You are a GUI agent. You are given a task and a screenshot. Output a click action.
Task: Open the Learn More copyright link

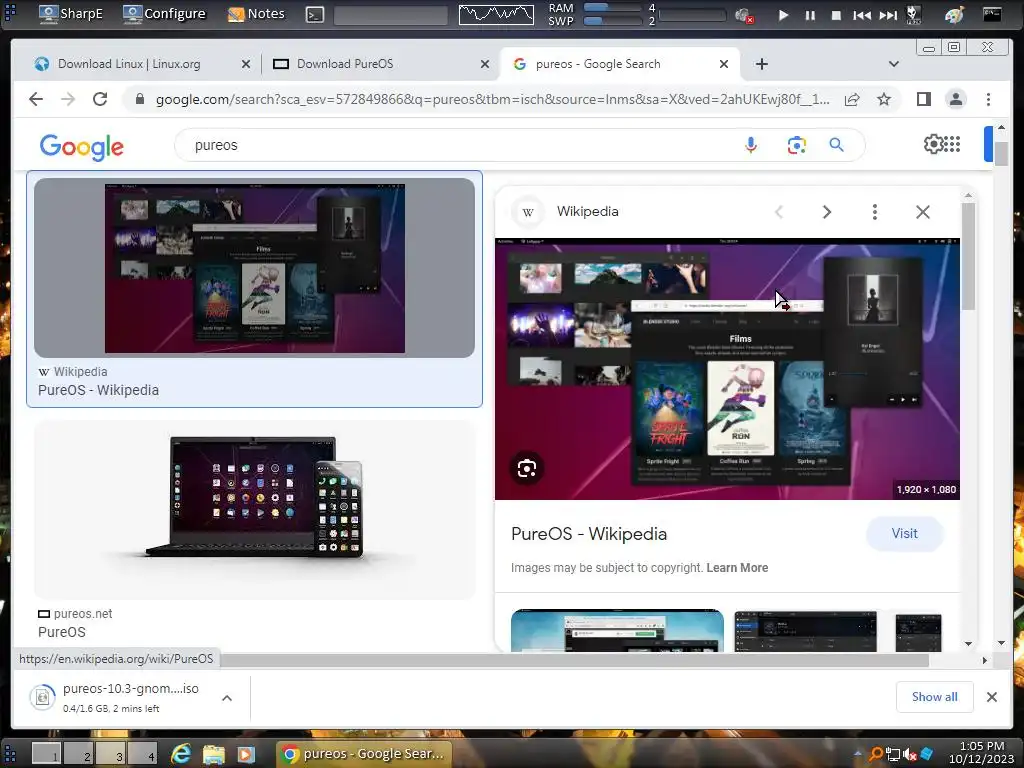tap(737, 568)
